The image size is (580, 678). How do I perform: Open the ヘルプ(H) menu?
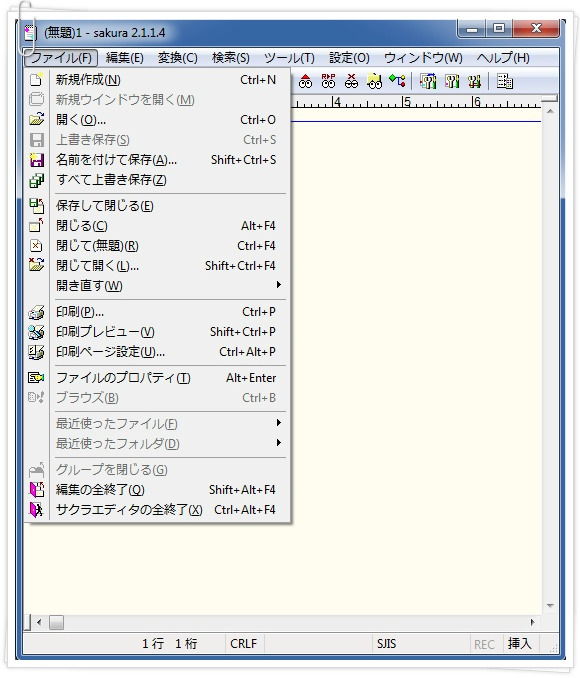503,58
